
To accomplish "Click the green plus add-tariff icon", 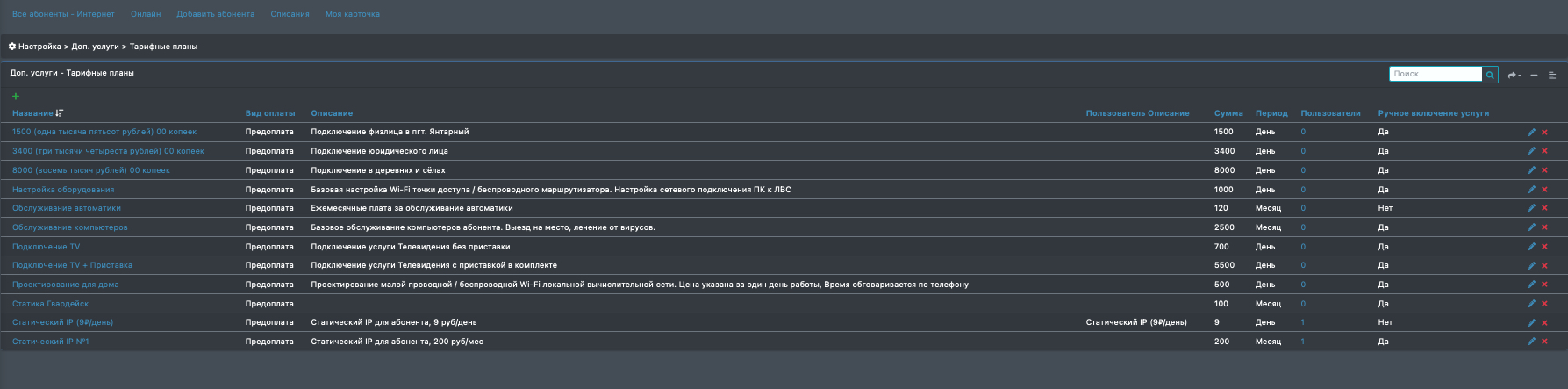I will (16, 97).
